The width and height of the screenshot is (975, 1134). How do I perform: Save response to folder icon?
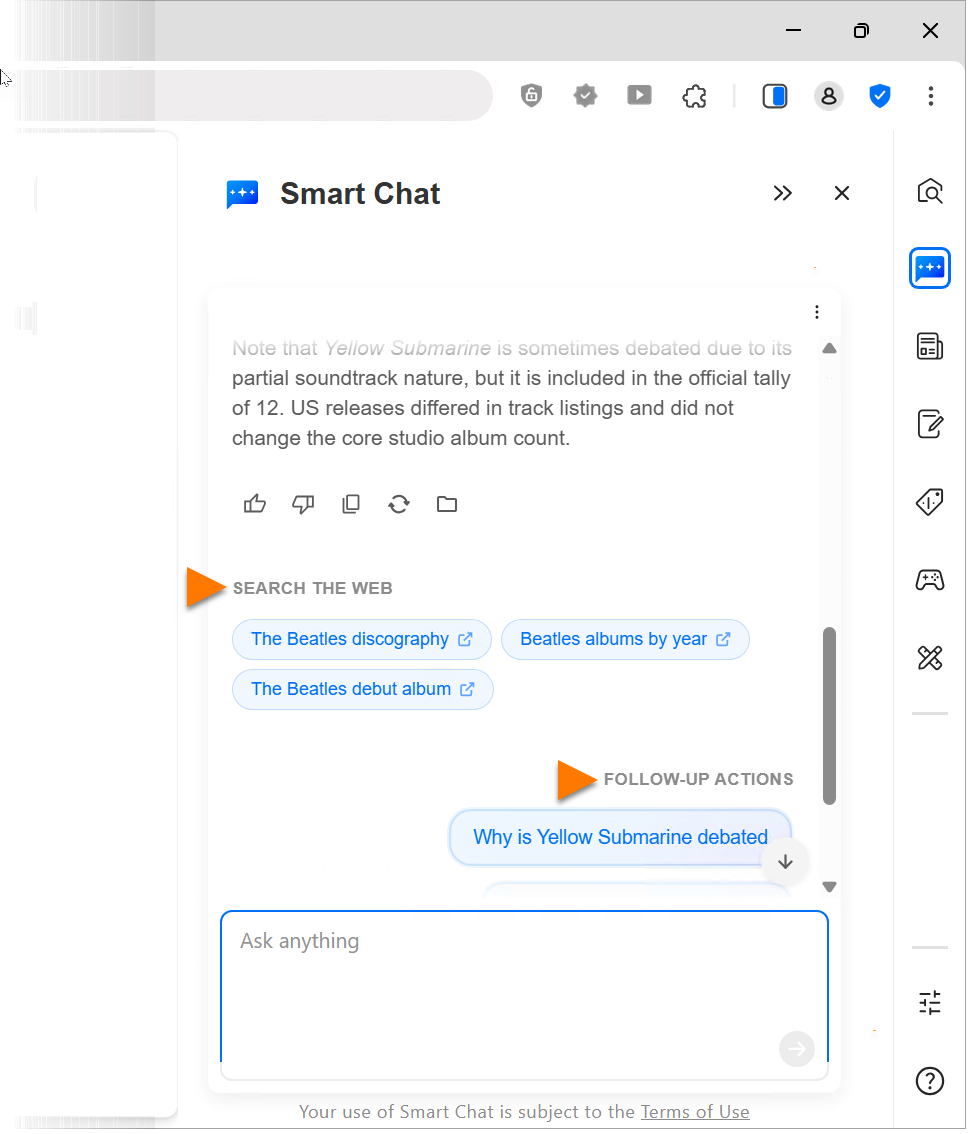click(447, 504)
